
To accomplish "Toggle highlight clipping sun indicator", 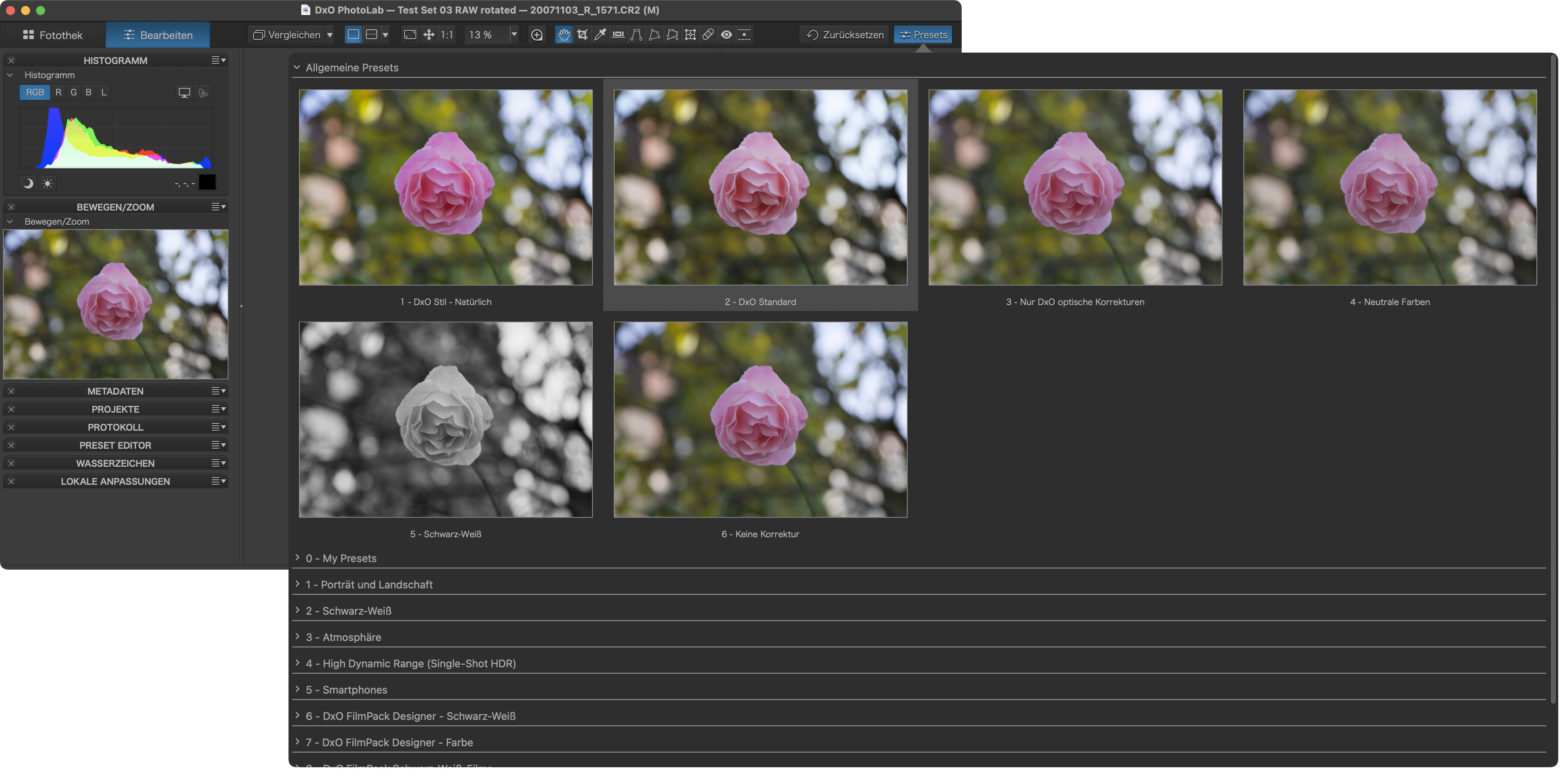I will (x=47, y=183).
